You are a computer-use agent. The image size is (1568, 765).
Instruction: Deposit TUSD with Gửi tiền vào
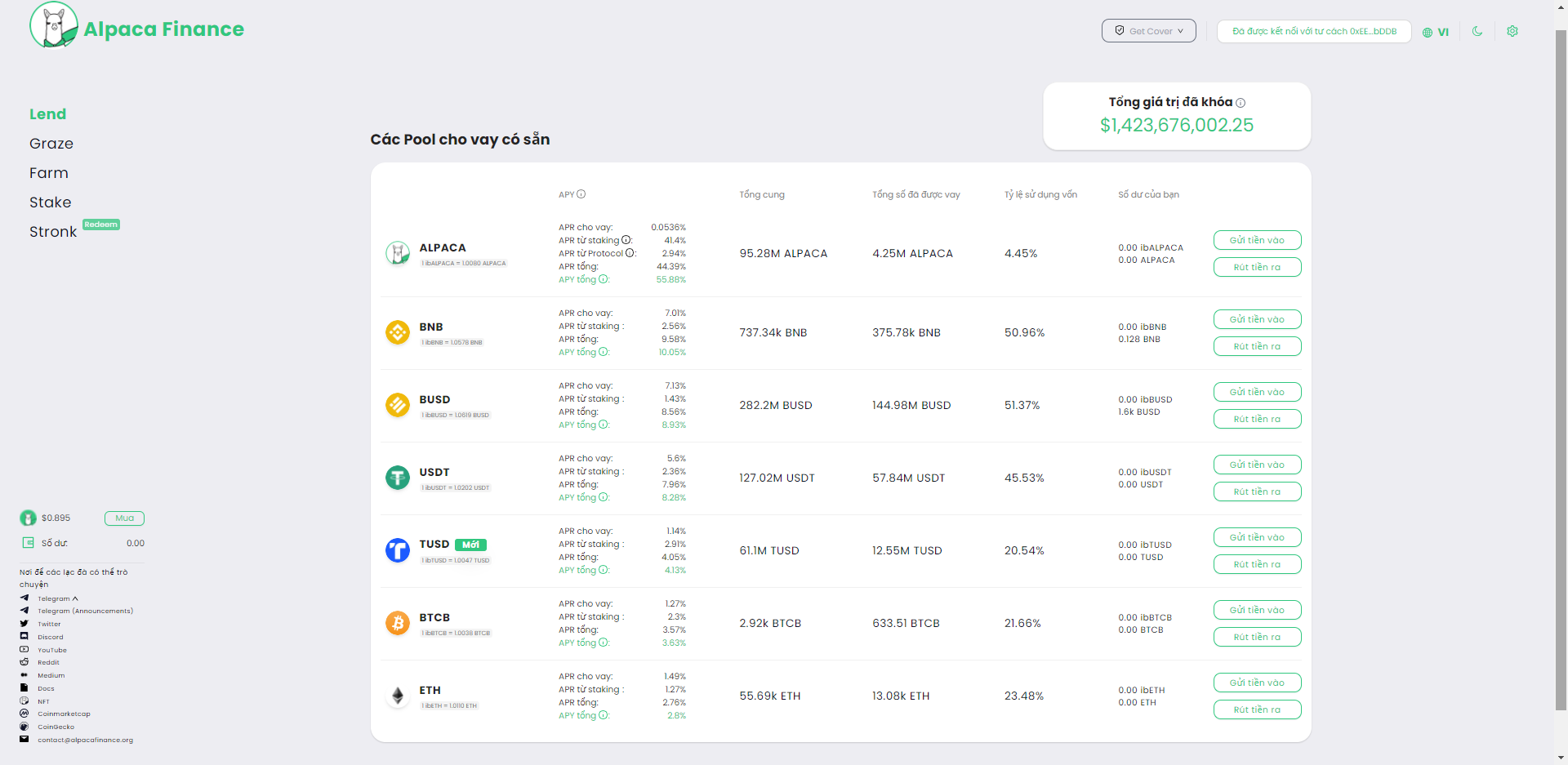[1257, 537]
